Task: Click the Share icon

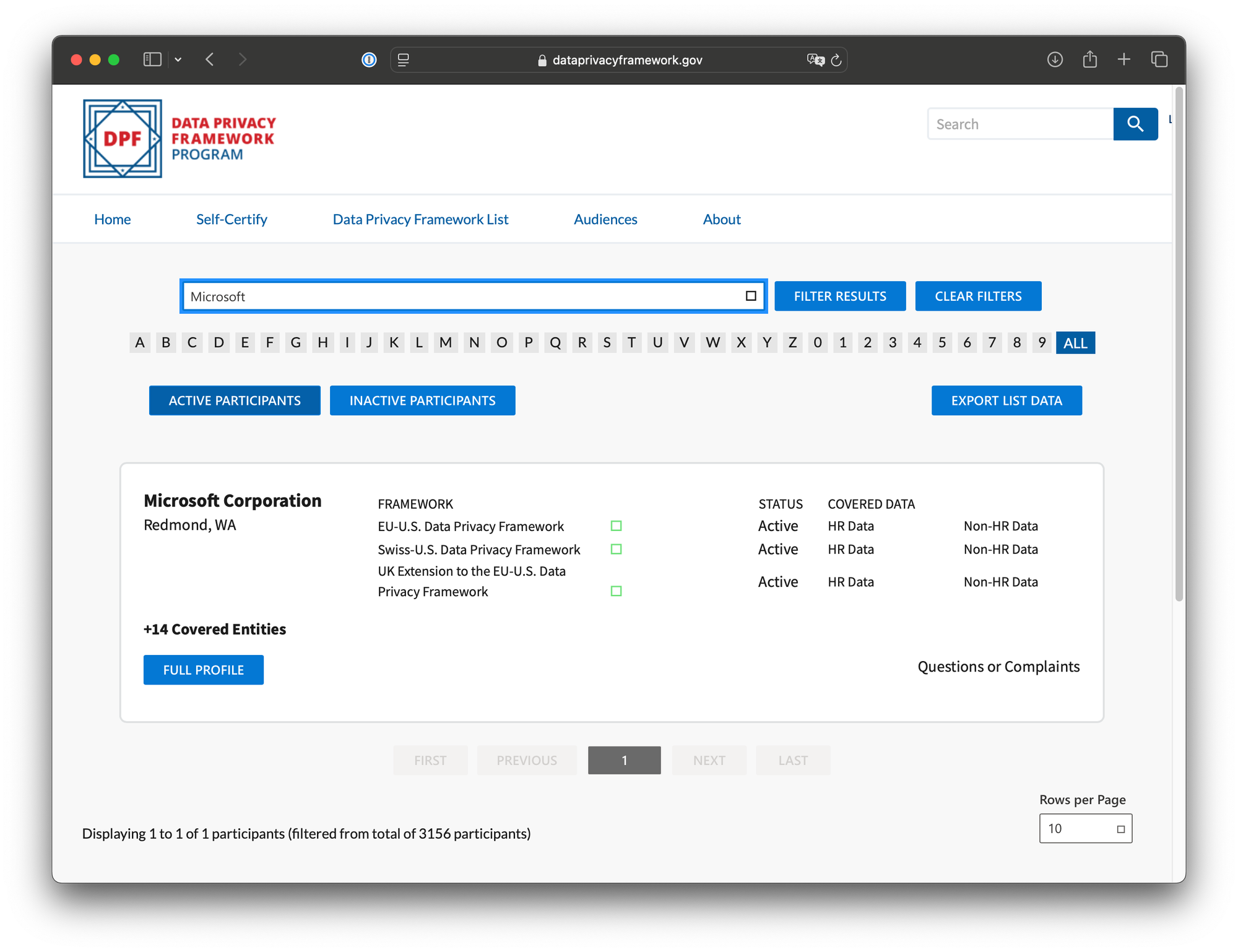Action: 1090,59
